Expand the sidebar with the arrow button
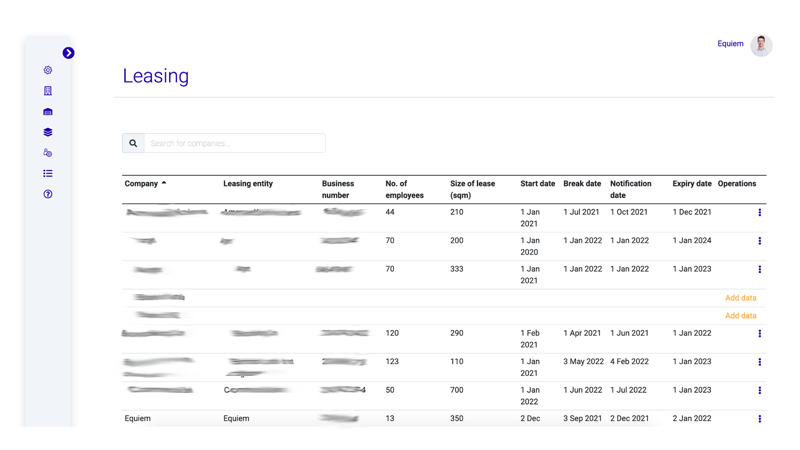 coord(68,53)
